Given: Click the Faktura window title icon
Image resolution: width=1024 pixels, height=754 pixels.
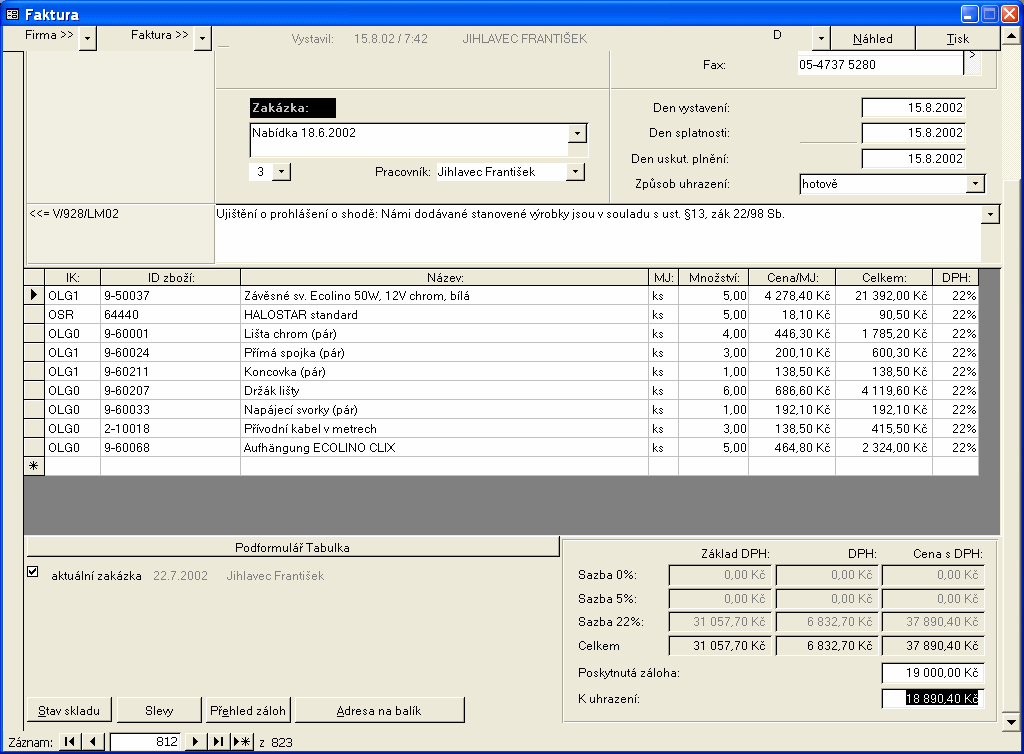Looking at the screenshot, I should (12, 14).
